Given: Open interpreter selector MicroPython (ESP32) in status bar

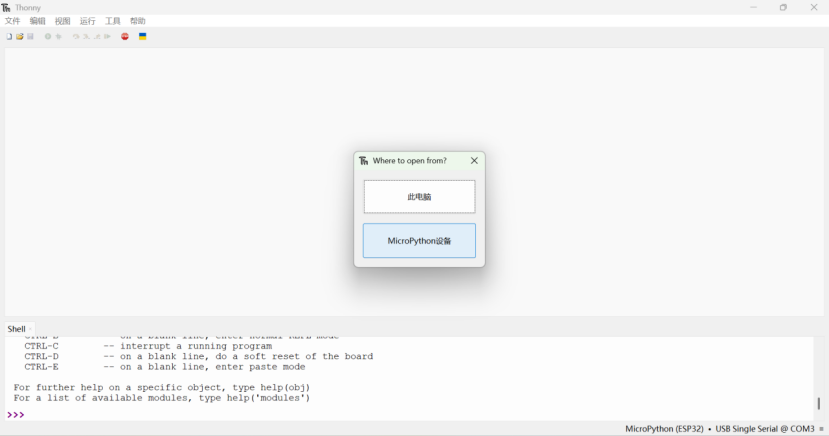Looking at the screenshot, I should (x=664, y=429).
